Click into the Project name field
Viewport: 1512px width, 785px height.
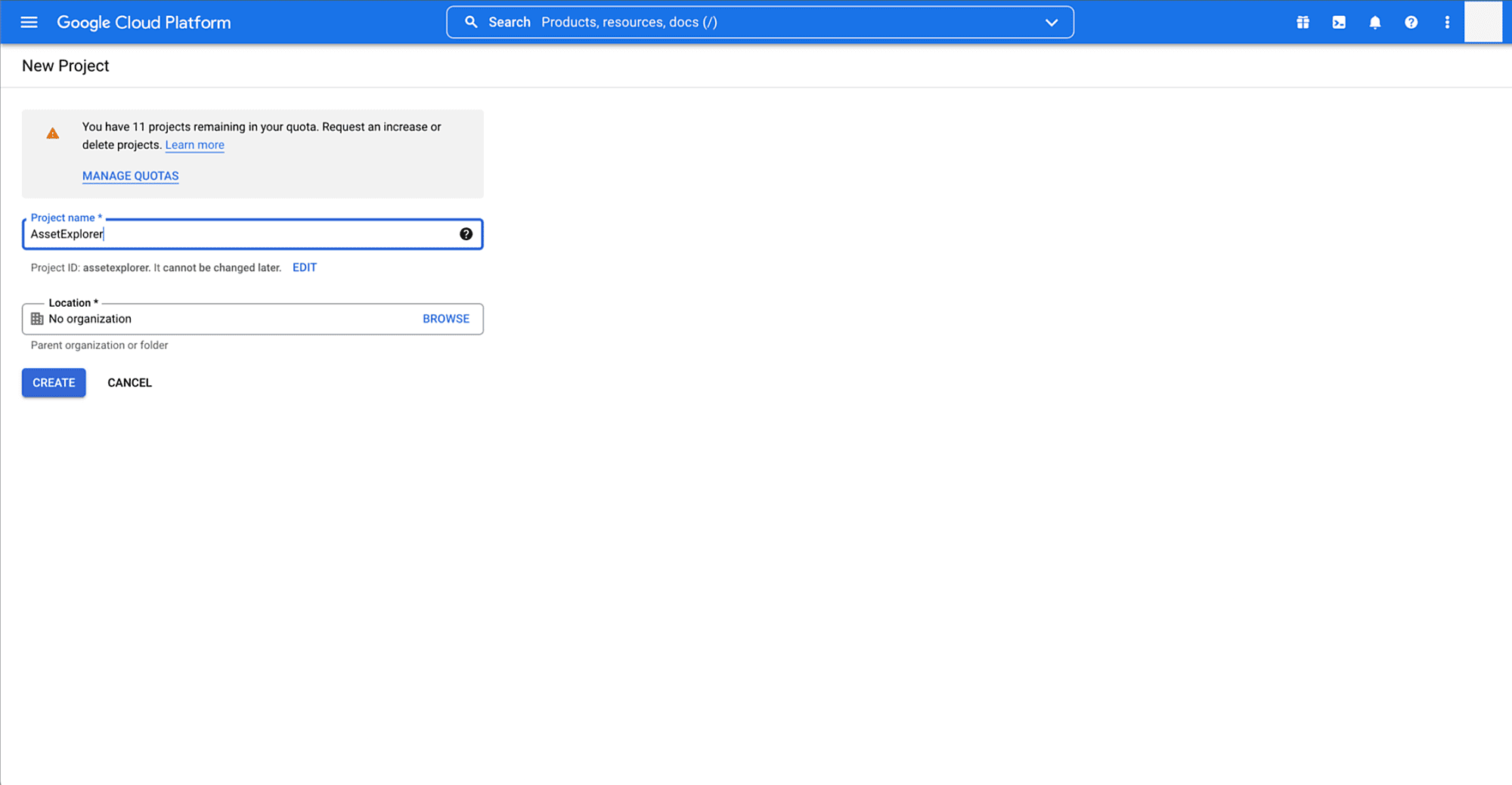(x=253, y=234)
